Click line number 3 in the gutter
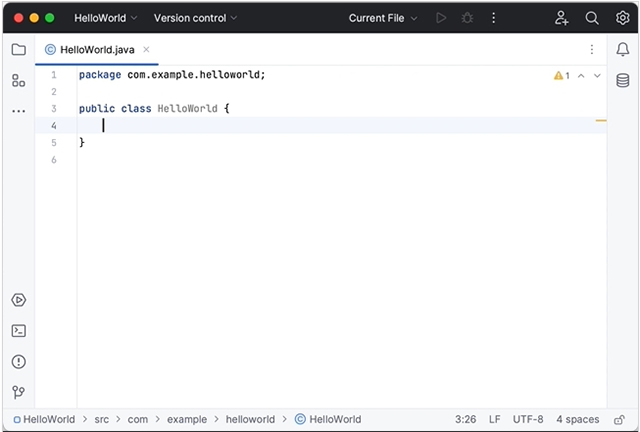 click(x=54, y=109)
